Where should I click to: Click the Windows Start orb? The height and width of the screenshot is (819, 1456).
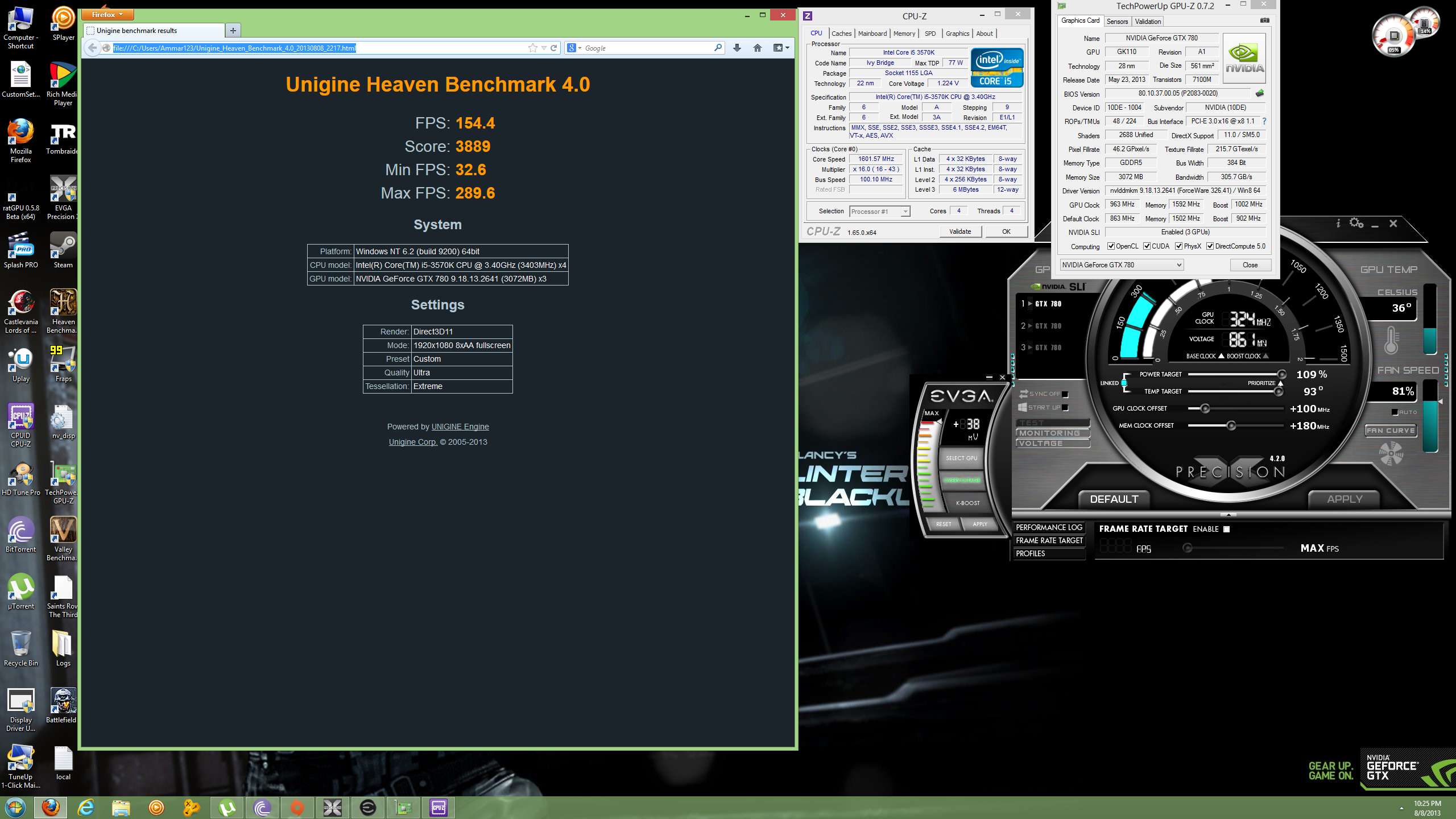15,808
